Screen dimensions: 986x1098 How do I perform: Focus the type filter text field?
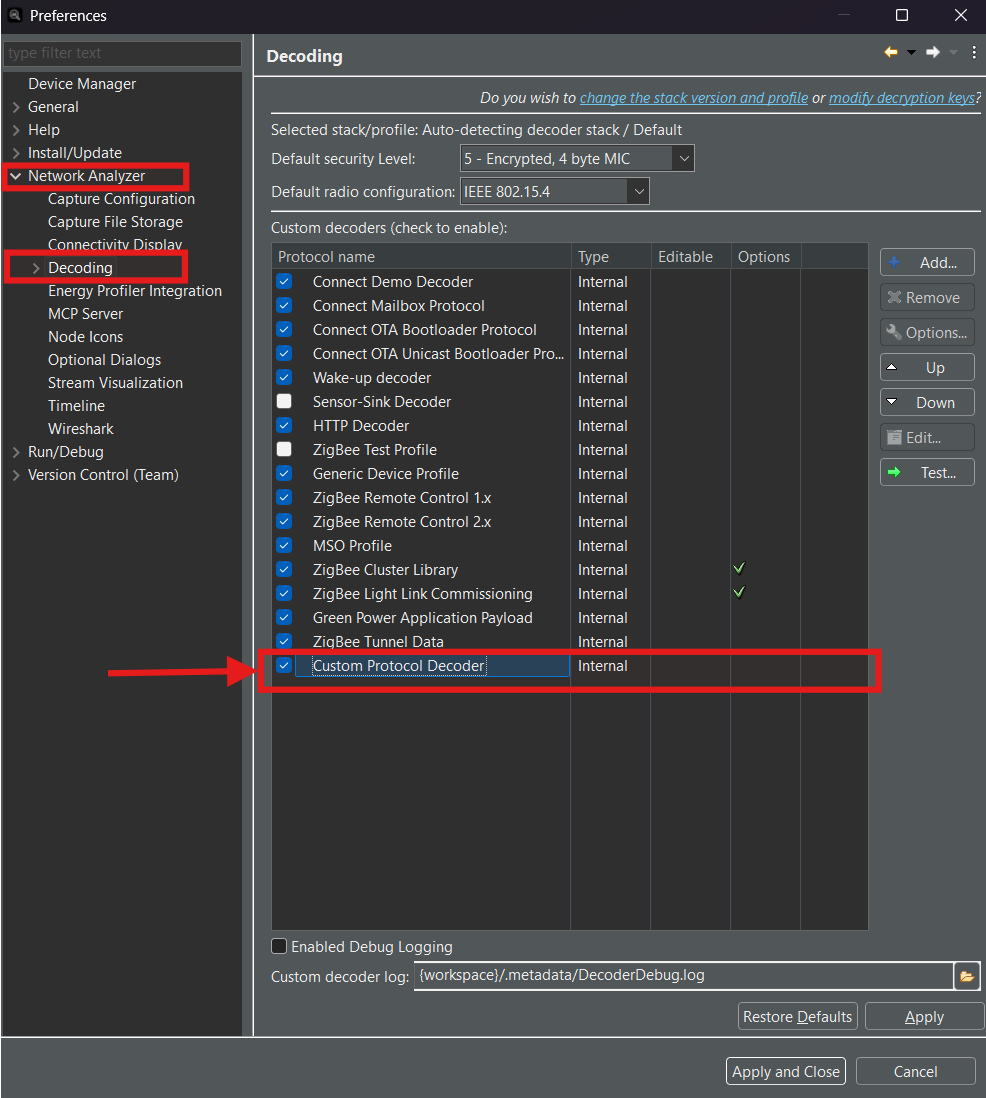coord(123,53)
